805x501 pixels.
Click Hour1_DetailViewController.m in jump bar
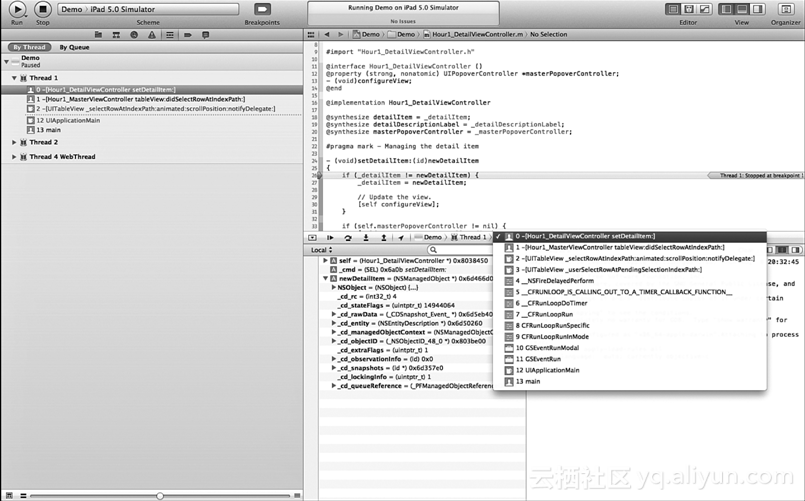(473, 34)
